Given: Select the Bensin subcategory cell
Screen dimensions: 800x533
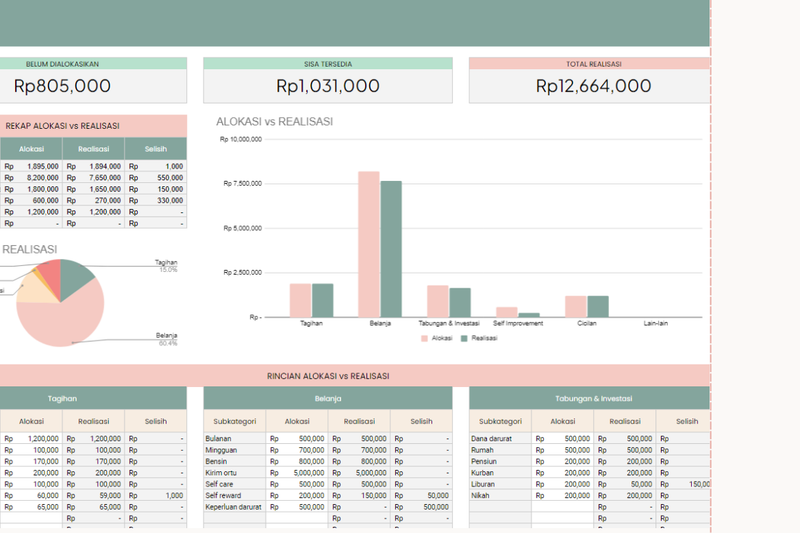Looking at the screenshot, I should pyautogui.click(x=235, y=461).
